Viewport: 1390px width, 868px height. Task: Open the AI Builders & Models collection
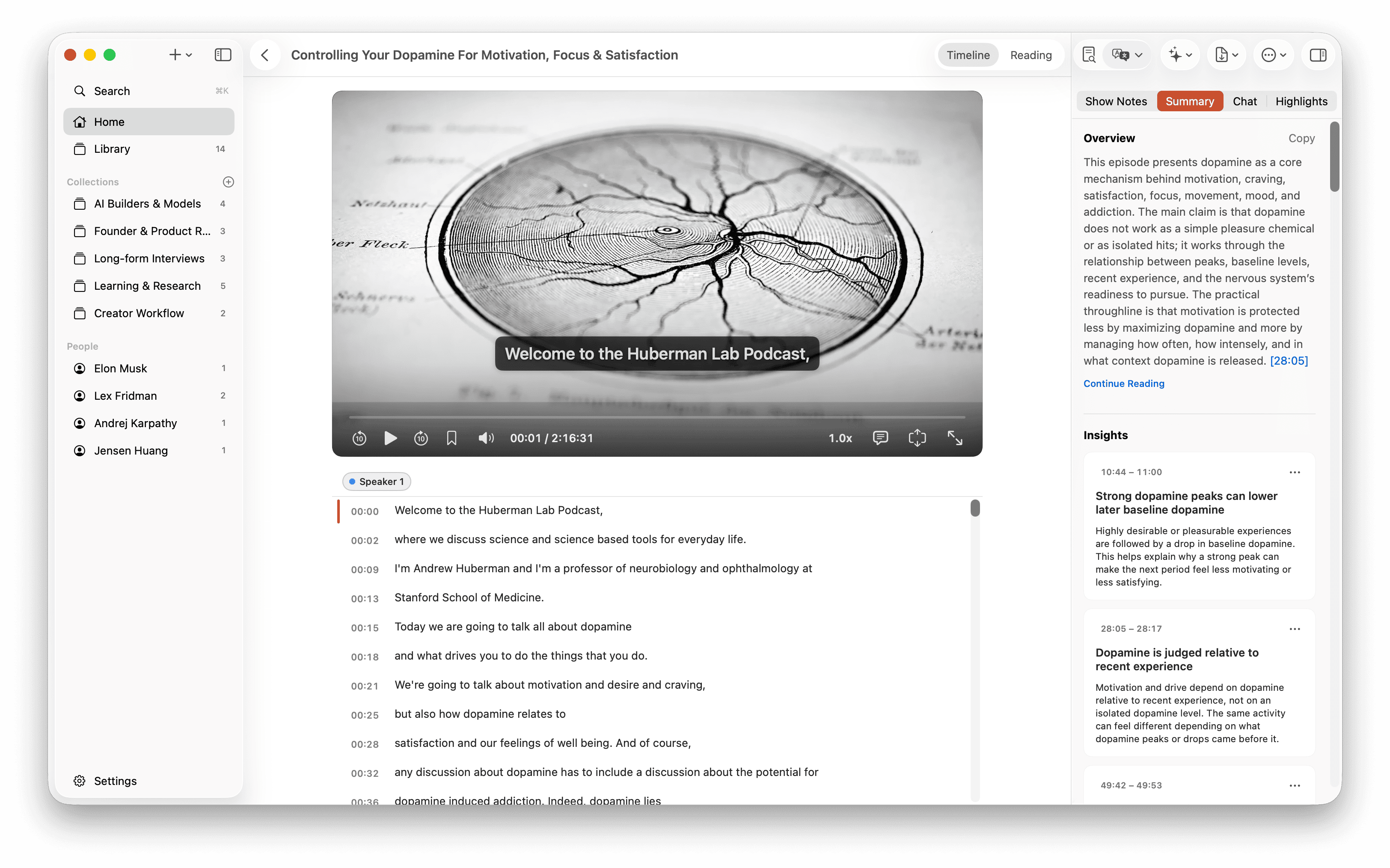149,204
